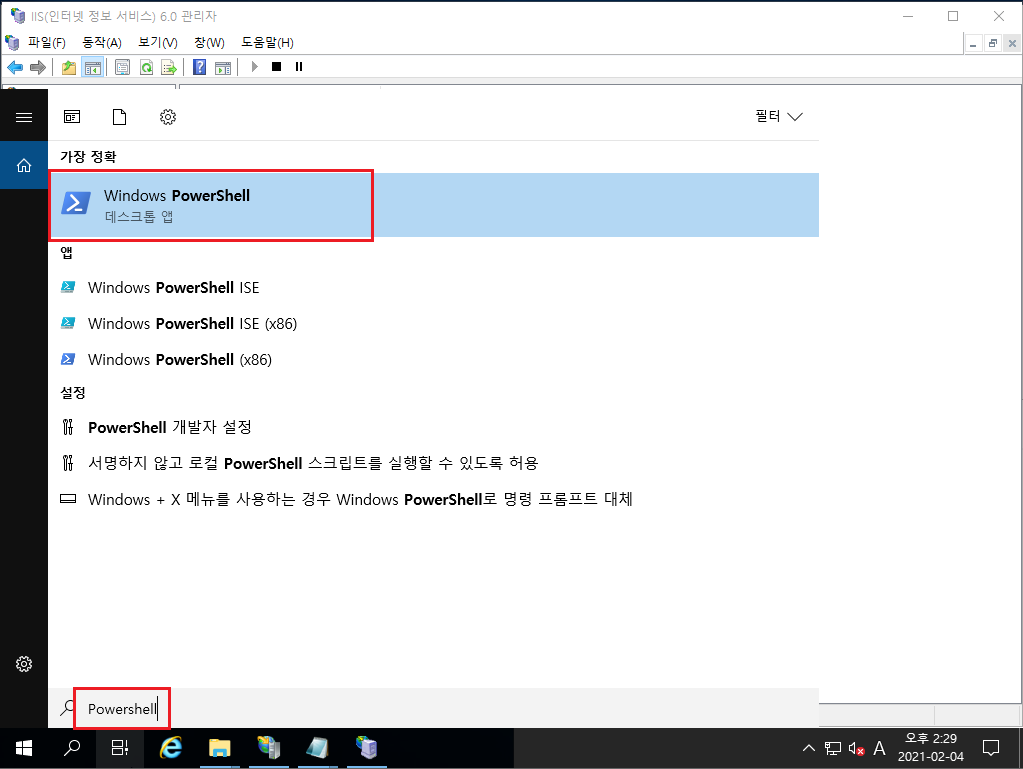Open 창(W) menu
The width and height of the screenshot is (1023, 769).
click(209, 42)
